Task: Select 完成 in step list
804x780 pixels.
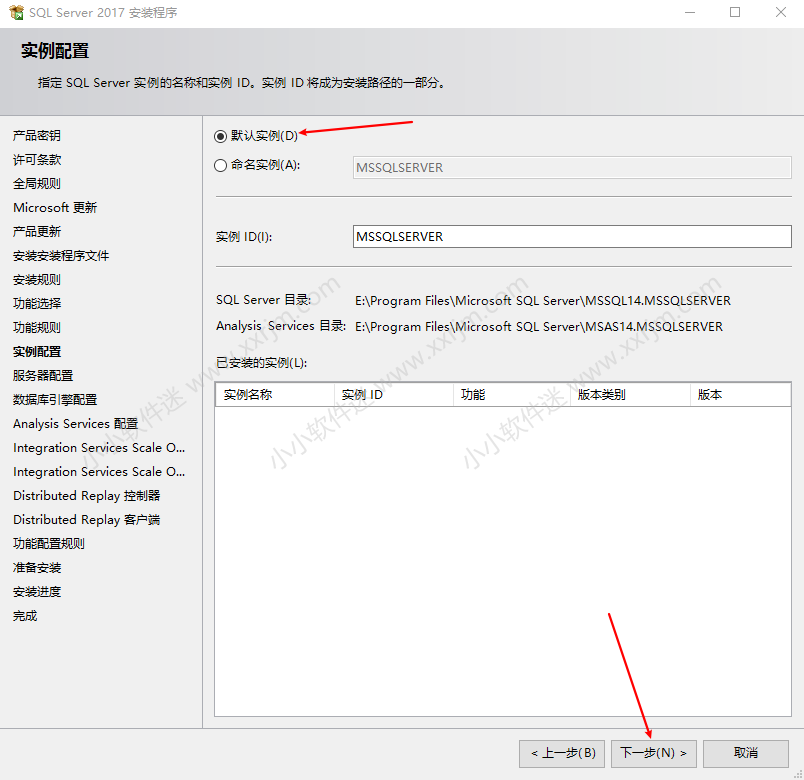Action: pos(25,616)
